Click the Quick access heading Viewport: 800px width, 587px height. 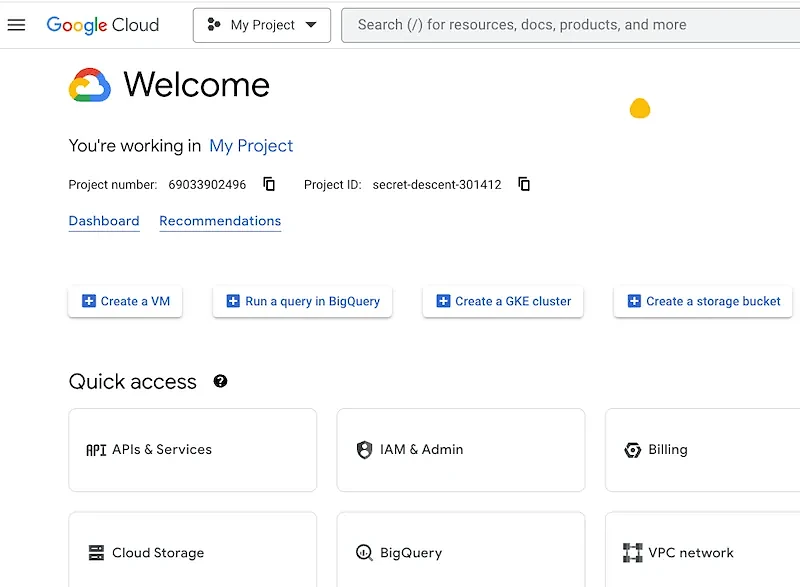133,381
